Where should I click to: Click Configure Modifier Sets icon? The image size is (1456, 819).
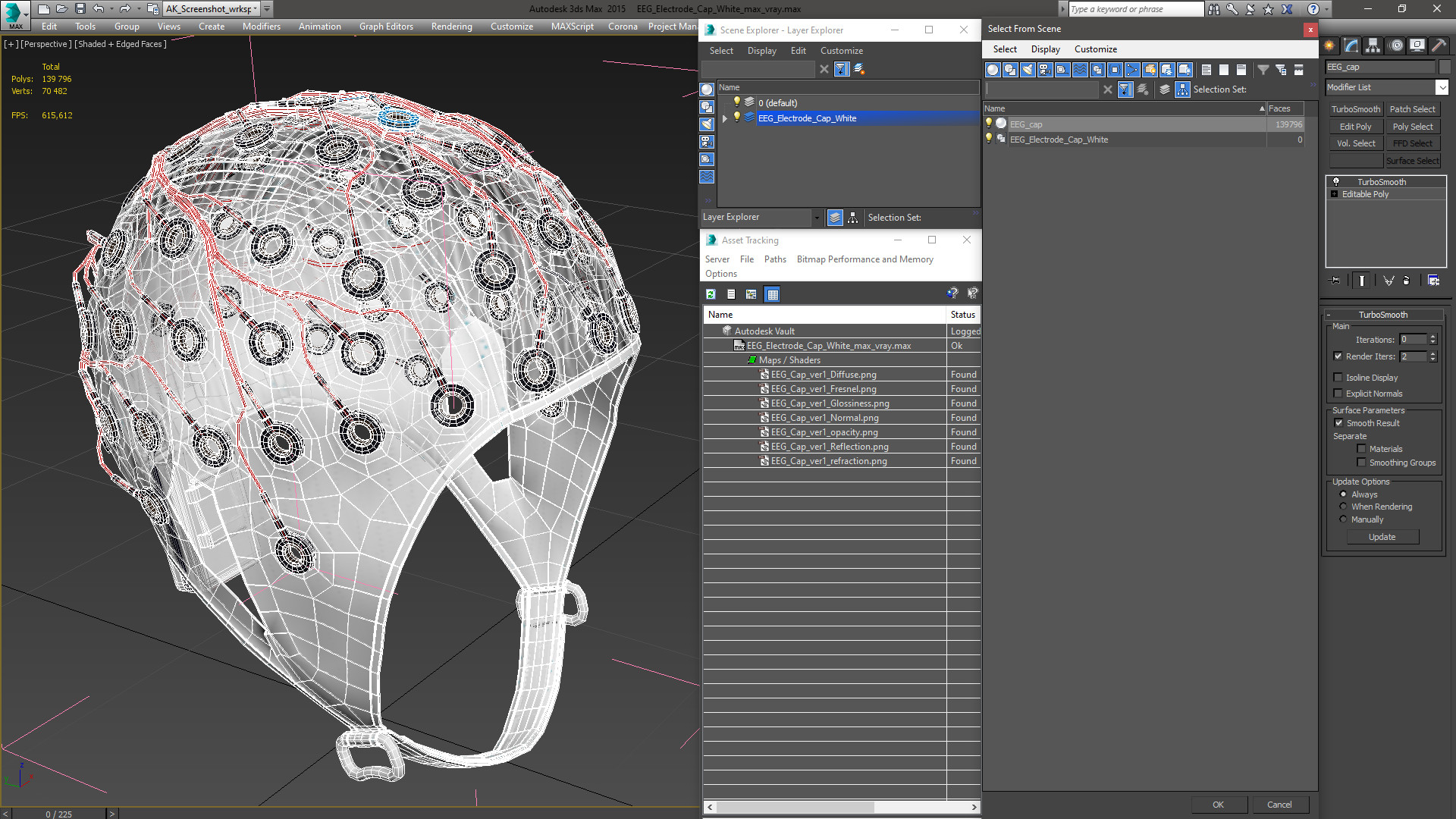point(1433,281)
